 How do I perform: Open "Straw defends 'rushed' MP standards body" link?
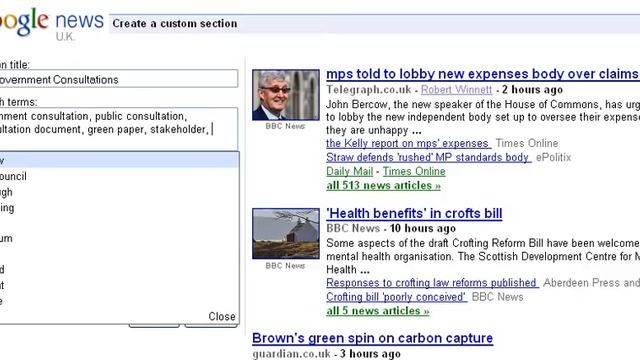point(428,157)
